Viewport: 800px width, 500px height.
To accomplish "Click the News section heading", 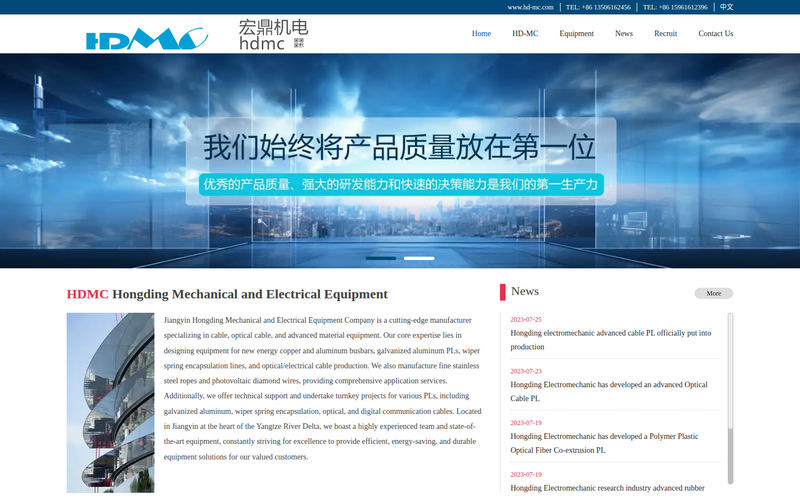I will tap(525, 291).
